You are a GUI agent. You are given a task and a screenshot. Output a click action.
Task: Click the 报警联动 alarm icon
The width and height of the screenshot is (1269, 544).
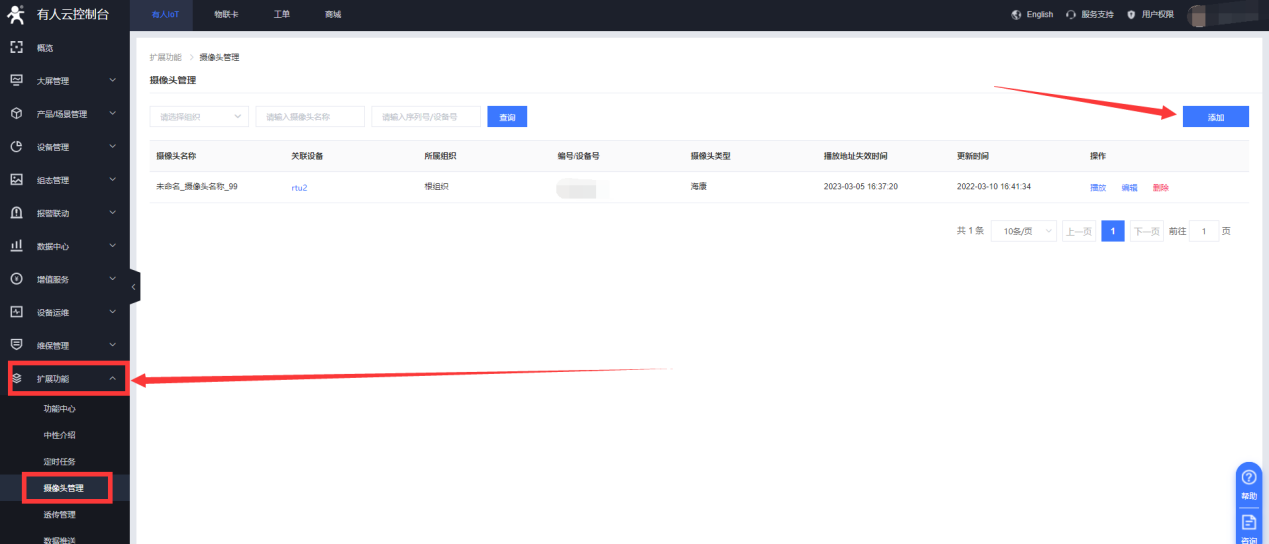pyautogui.click(x=16, y=213)
